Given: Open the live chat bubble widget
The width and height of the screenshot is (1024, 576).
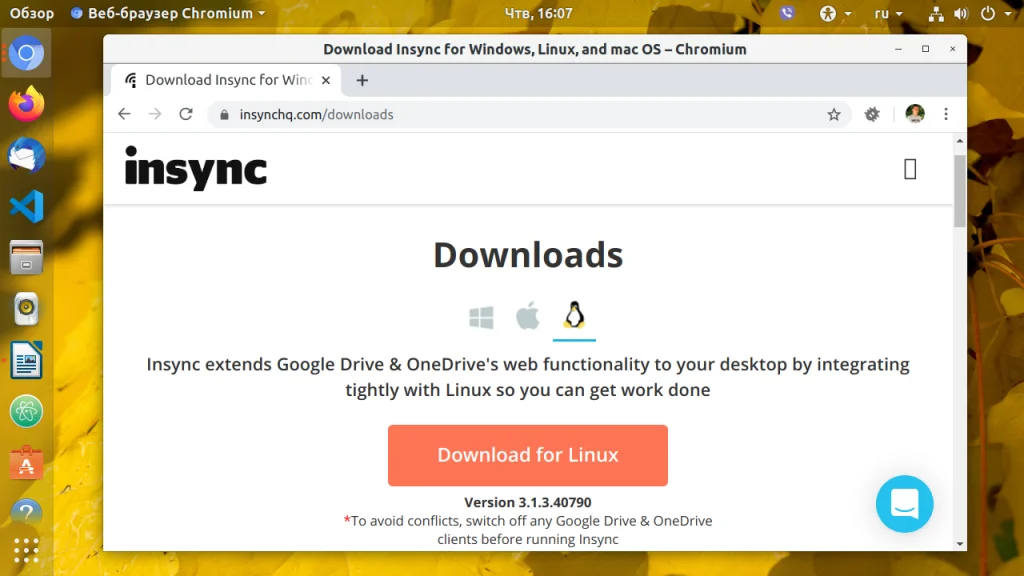Looking at the screenshot, I should pos(904,504).
